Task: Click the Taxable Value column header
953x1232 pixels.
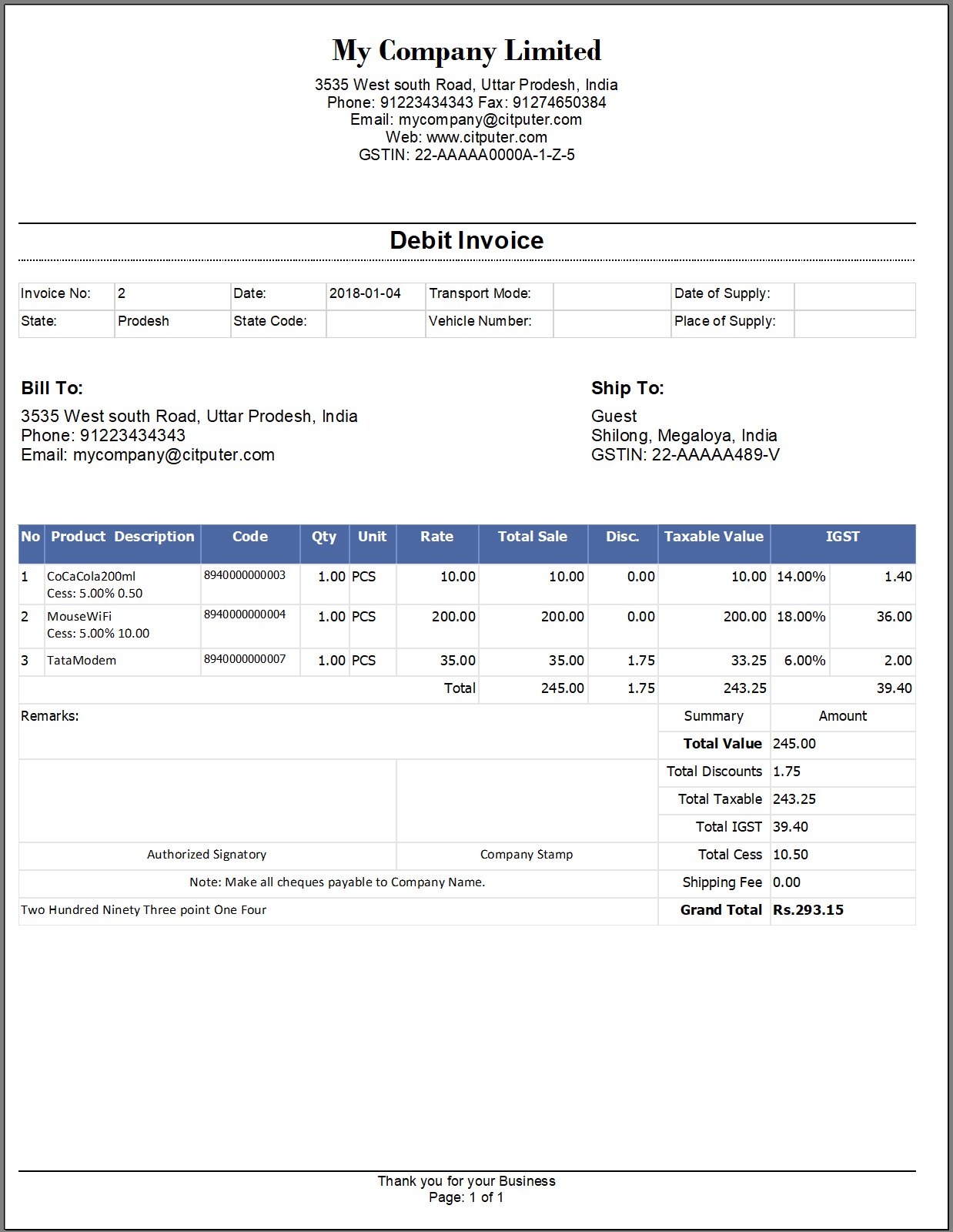Action: point(714,537)
